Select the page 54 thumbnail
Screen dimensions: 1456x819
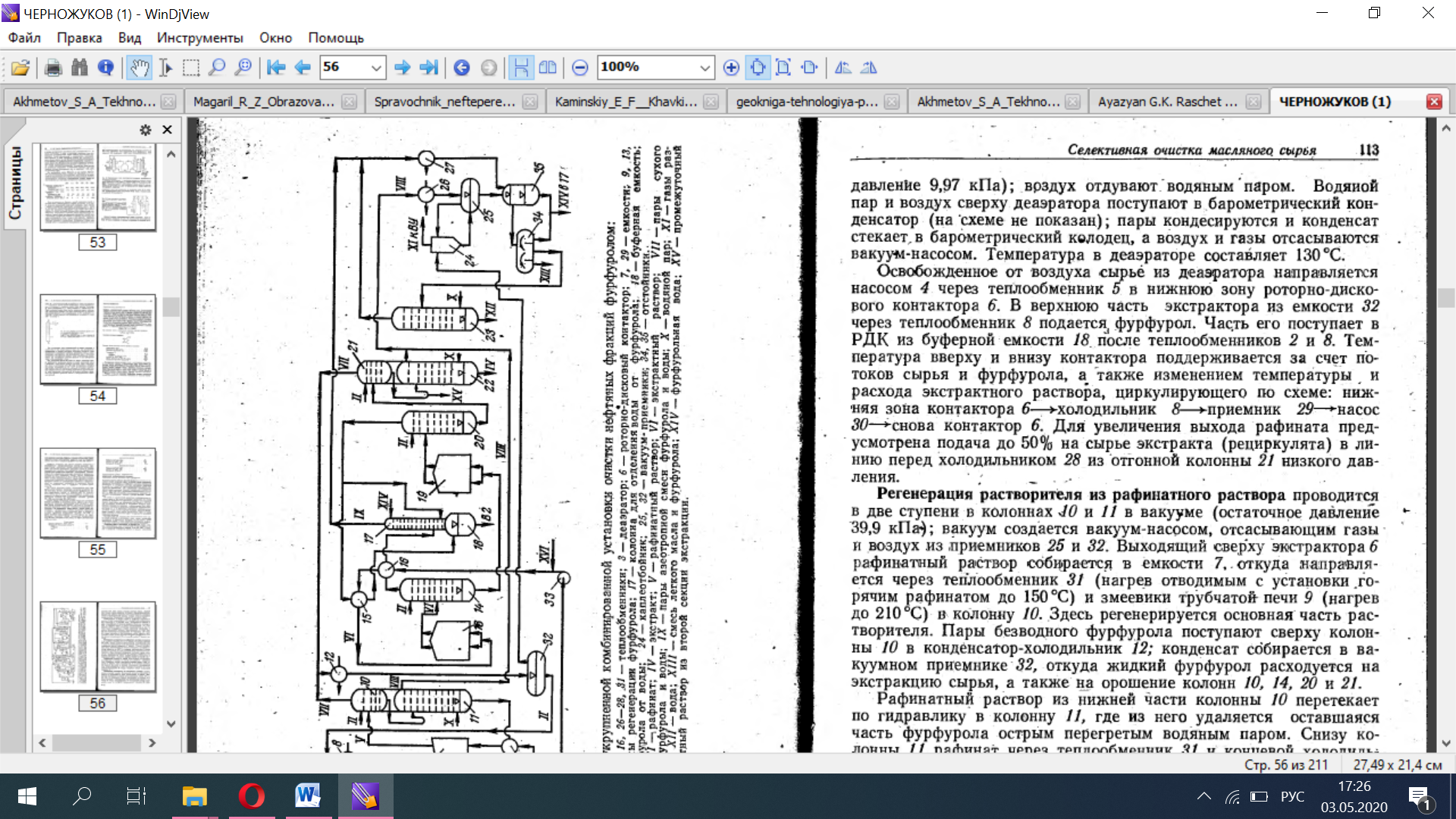[x=98, y=340]
